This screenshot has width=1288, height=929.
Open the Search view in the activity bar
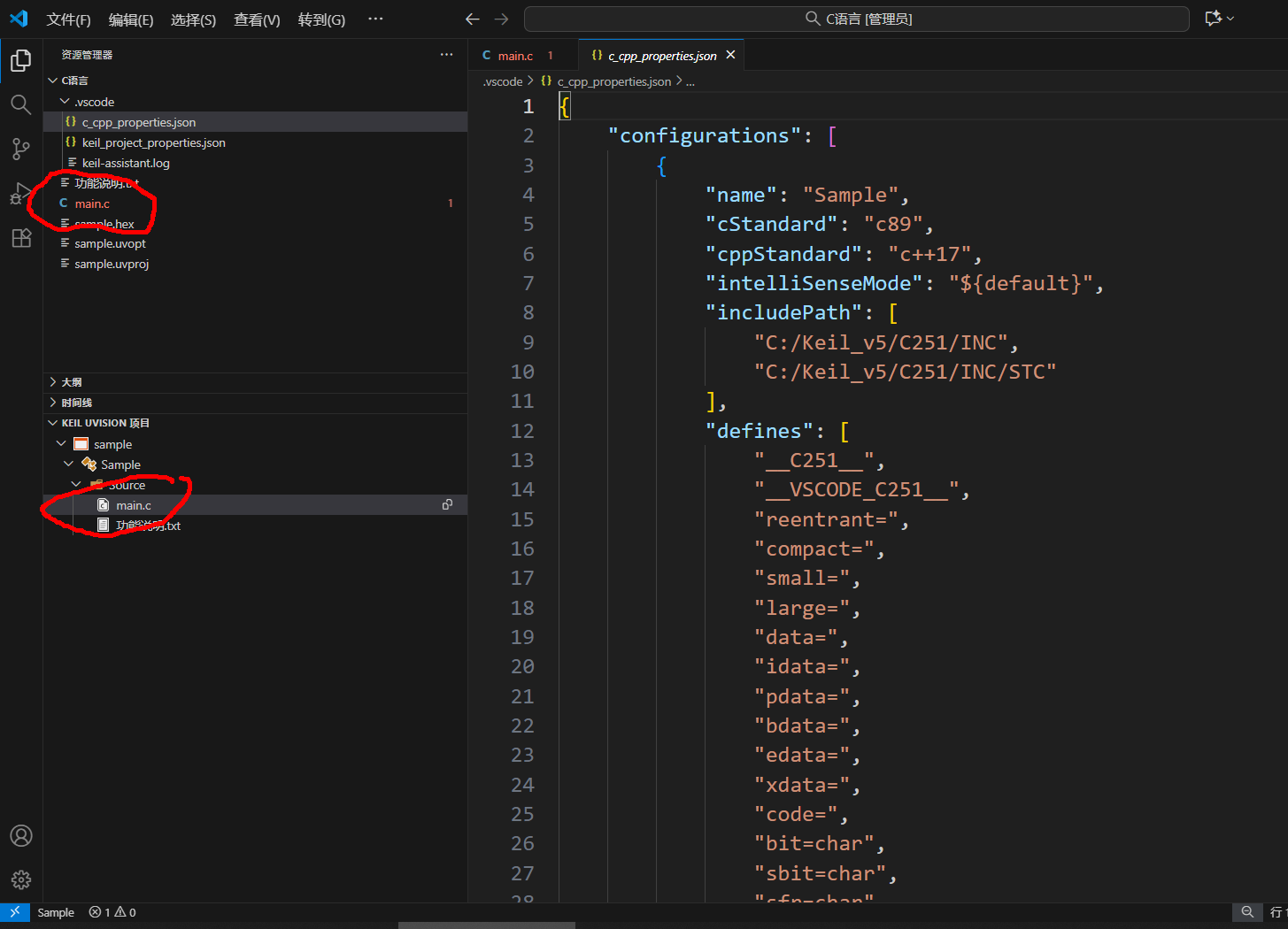tap(21, 105)
